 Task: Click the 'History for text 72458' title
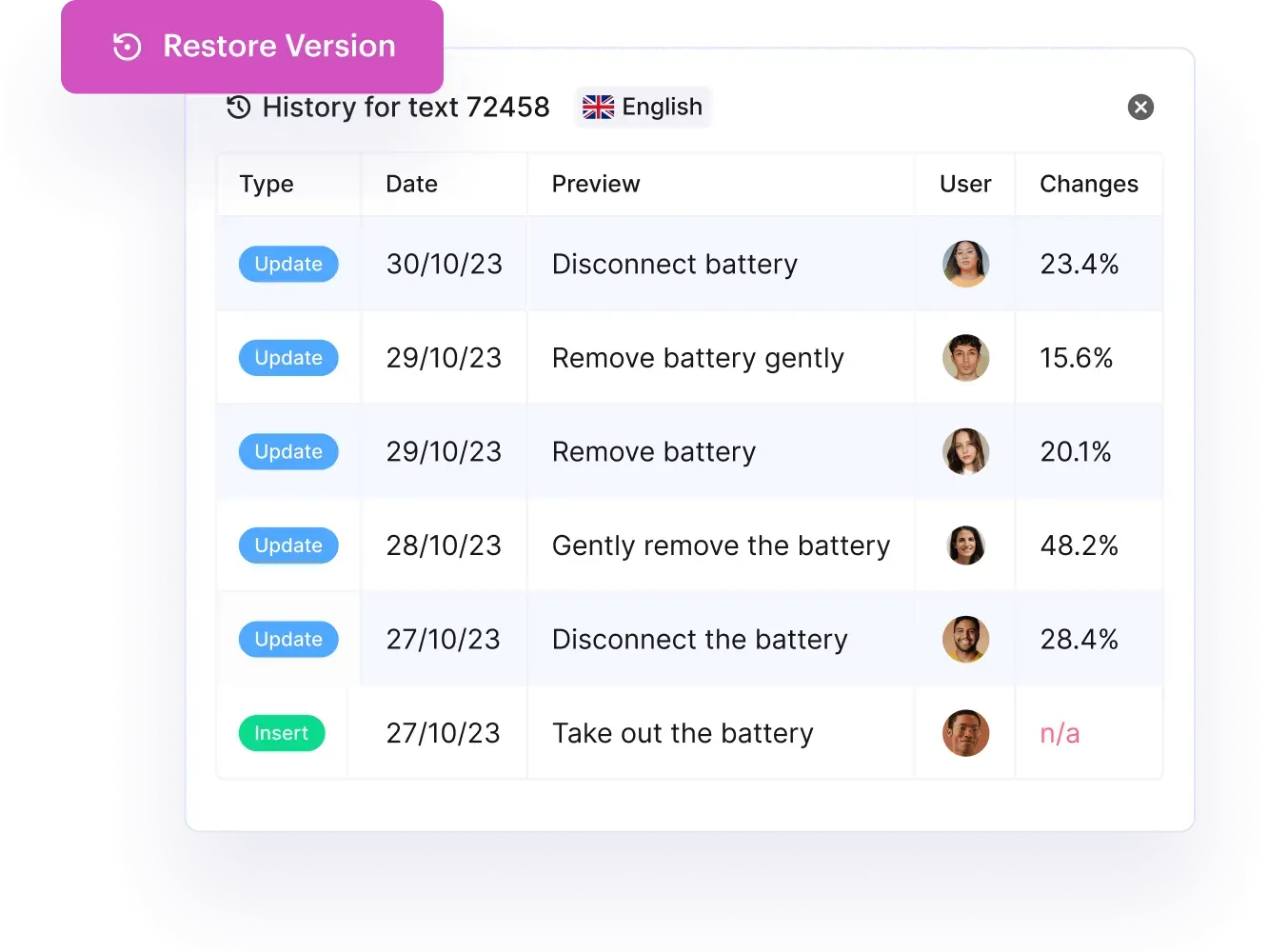406,107
